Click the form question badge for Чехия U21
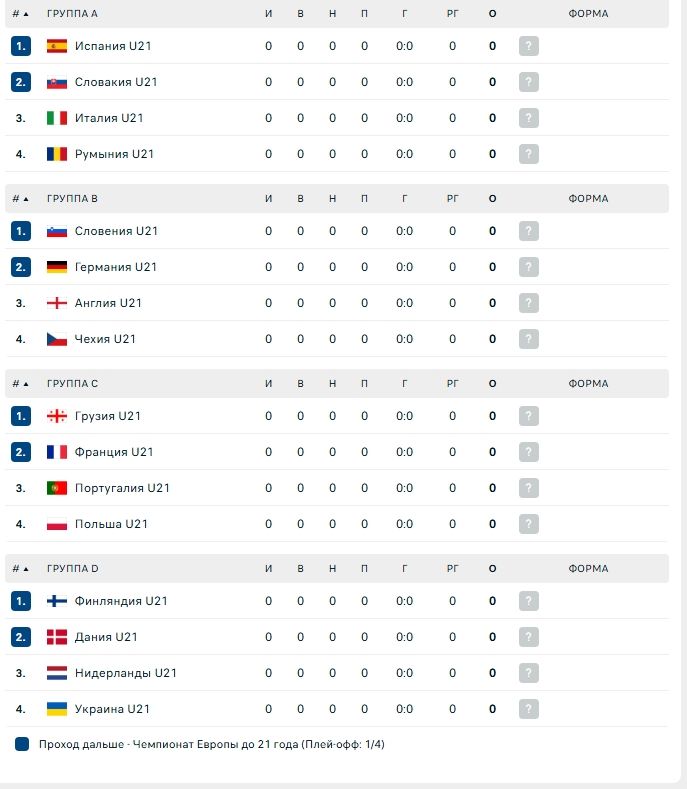687x789 pixels. (x=528, y=339)
